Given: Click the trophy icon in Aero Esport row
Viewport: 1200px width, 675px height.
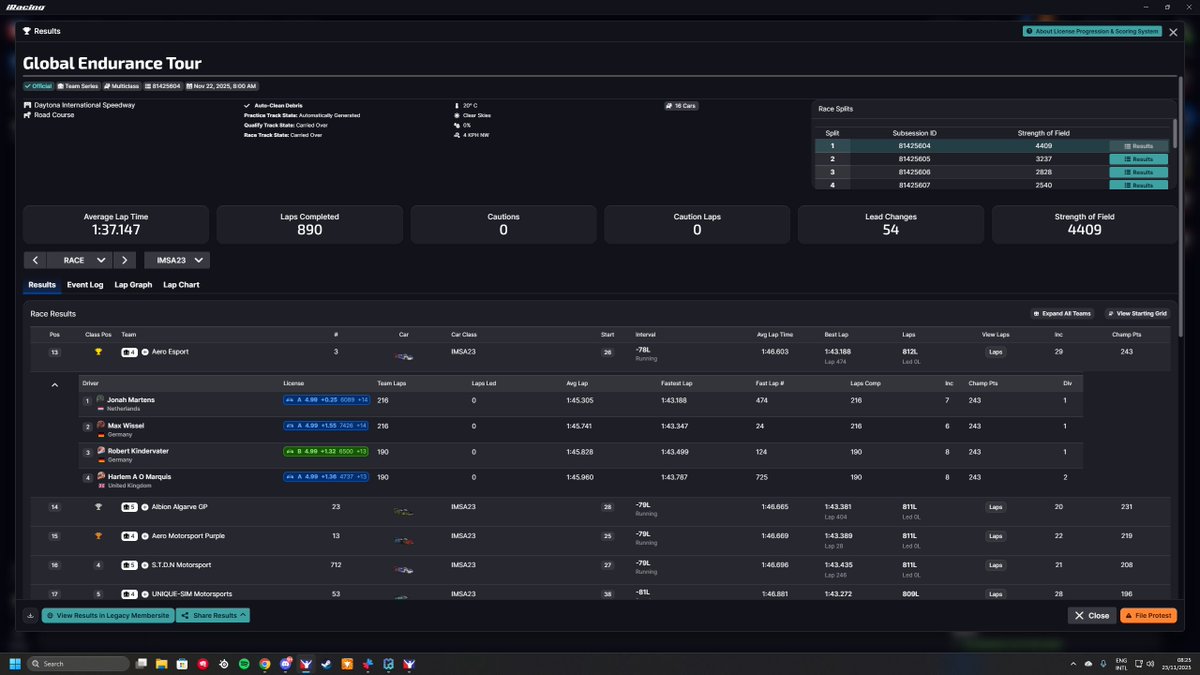Looking at the screenshot, I should click(98, 352).
